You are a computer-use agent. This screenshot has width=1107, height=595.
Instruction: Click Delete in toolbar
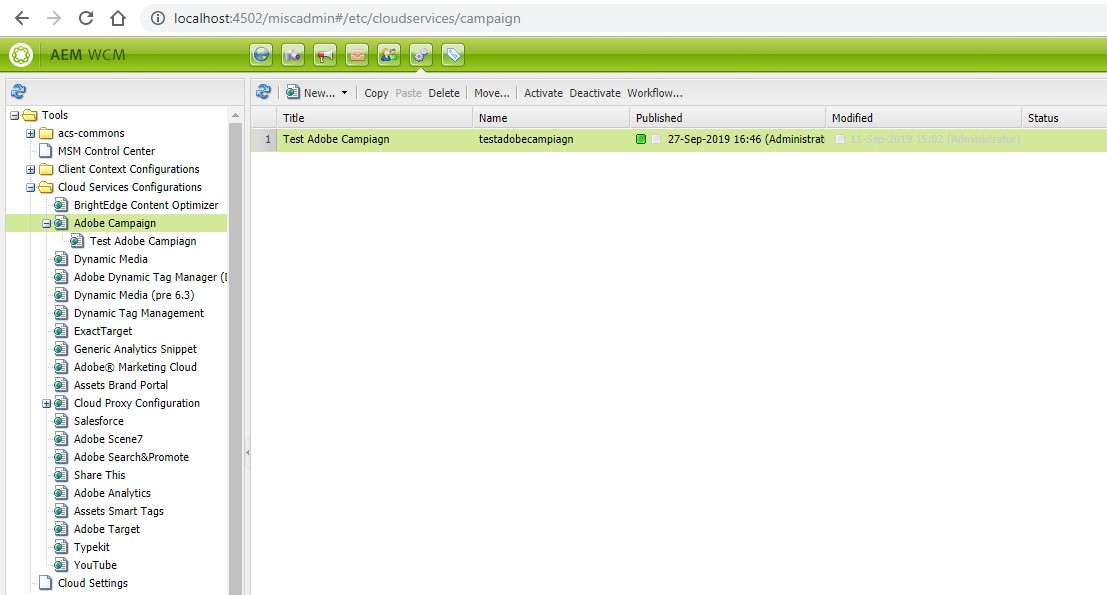[x=444, y=93]
